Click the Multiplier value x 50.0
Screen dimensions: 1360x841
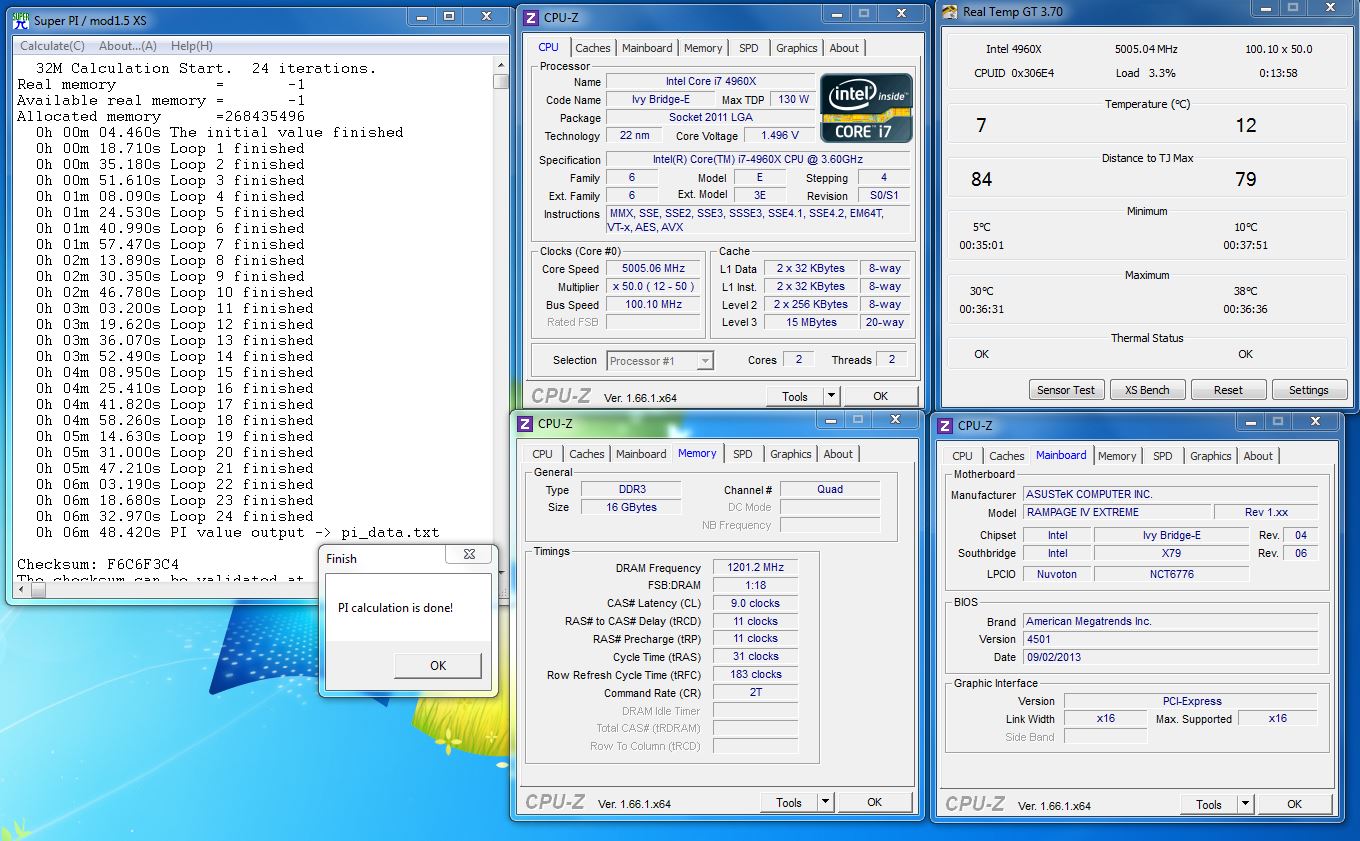click(653, 287)
